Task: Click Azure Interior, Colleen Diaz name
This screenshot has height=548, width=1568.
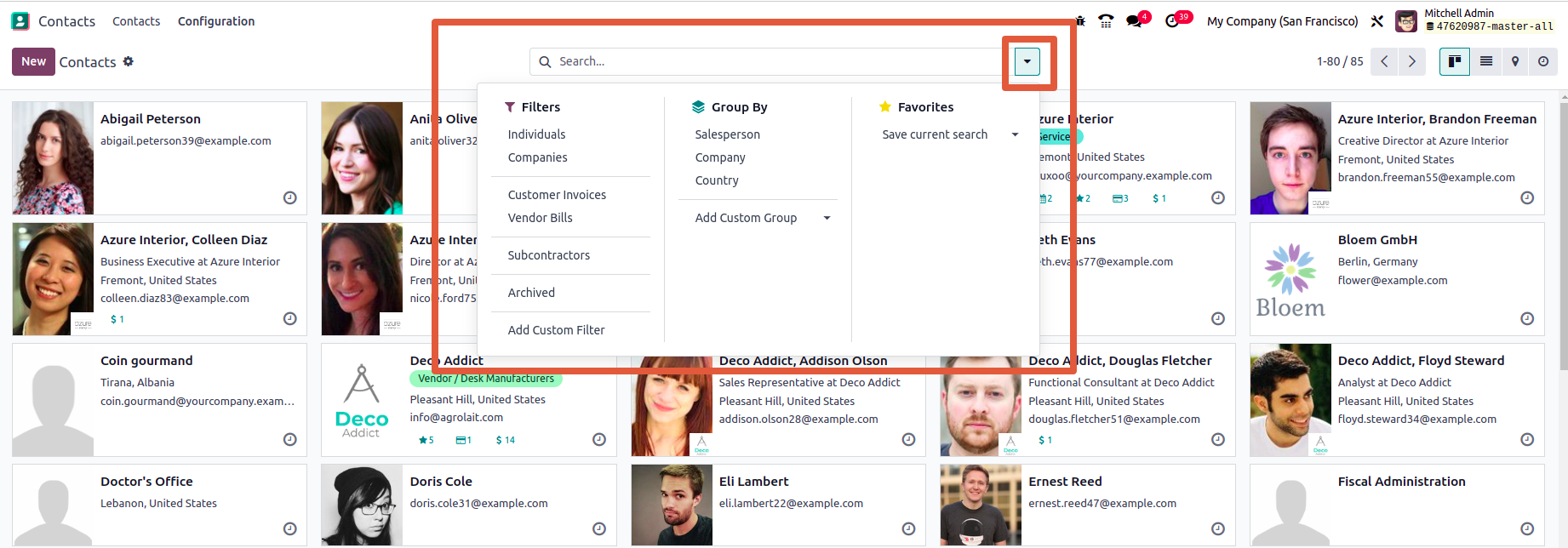Action: [184, 240]
